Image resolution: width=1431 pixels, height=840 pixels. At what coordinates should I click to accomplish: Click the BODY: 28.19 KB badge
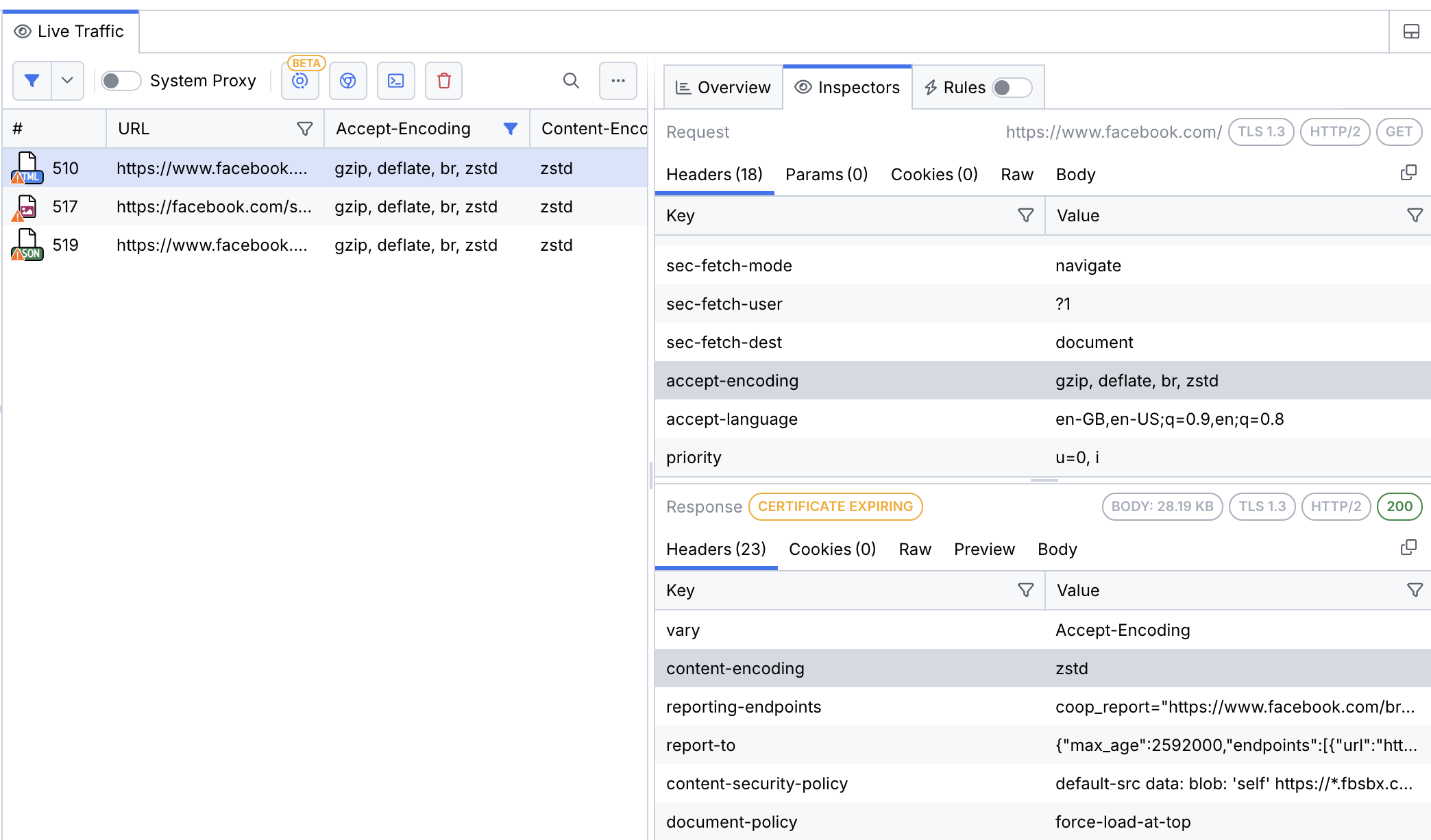[x=1162, y=506]
